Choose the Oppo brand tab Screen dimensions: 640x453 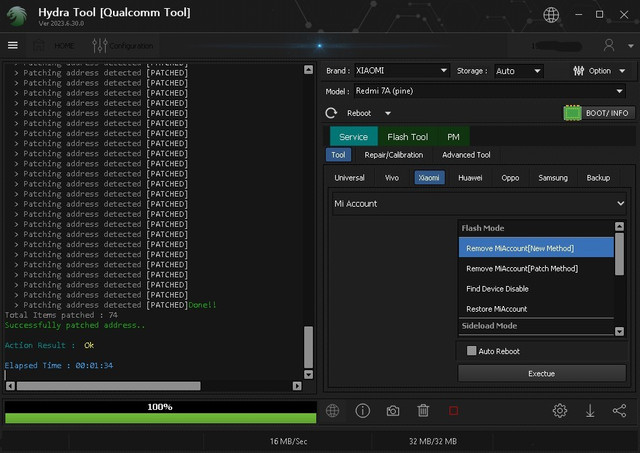pos(510,178)
